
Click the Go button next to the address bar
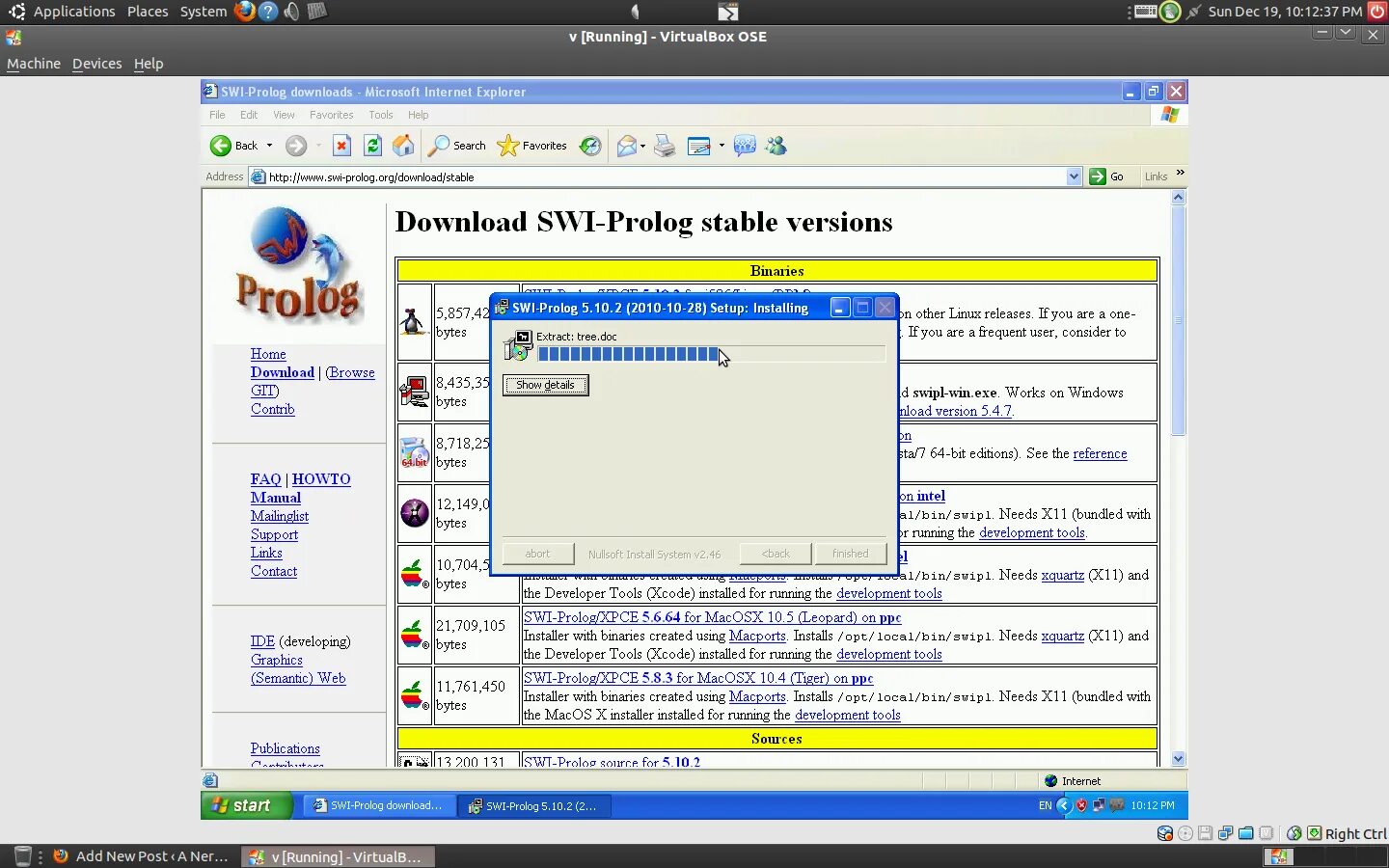click(1106, 176)
